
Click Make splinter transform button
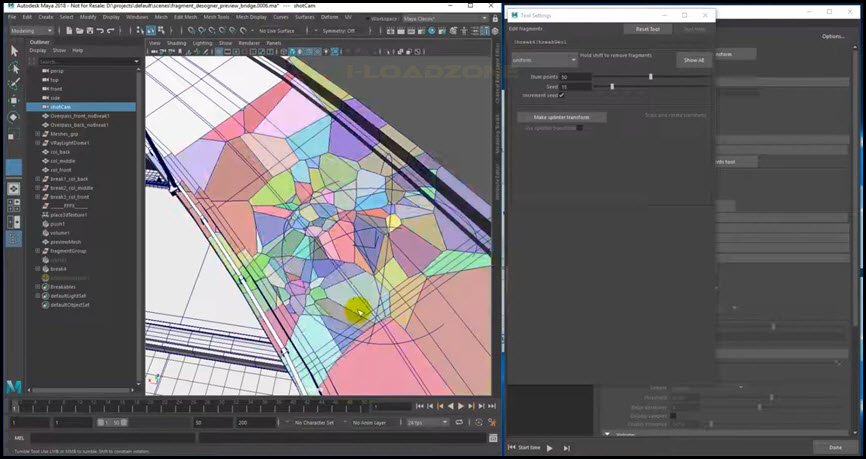[562, 117]
